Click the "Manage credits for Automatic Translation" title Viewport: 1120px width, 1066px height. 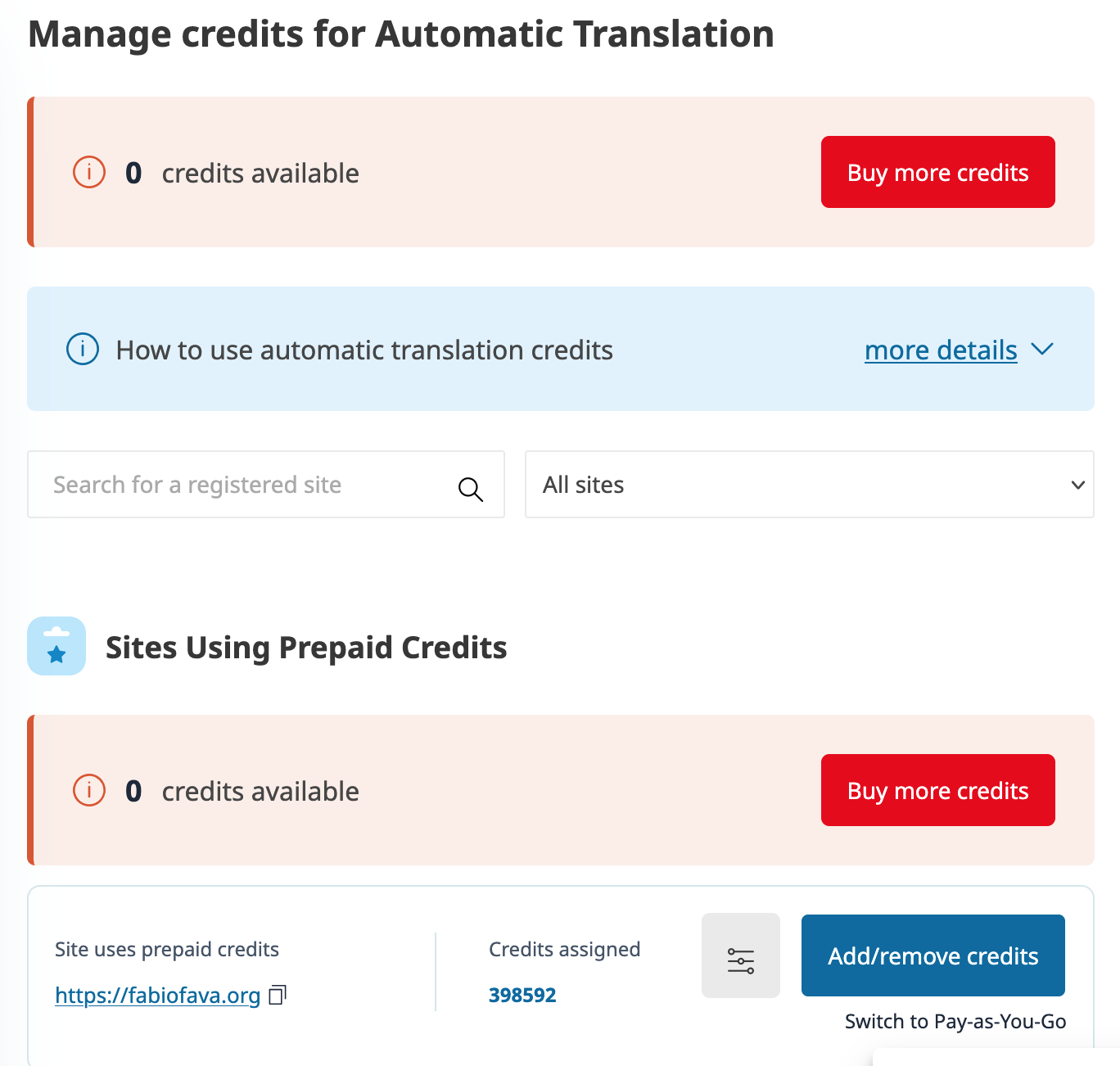coord(401,34)
